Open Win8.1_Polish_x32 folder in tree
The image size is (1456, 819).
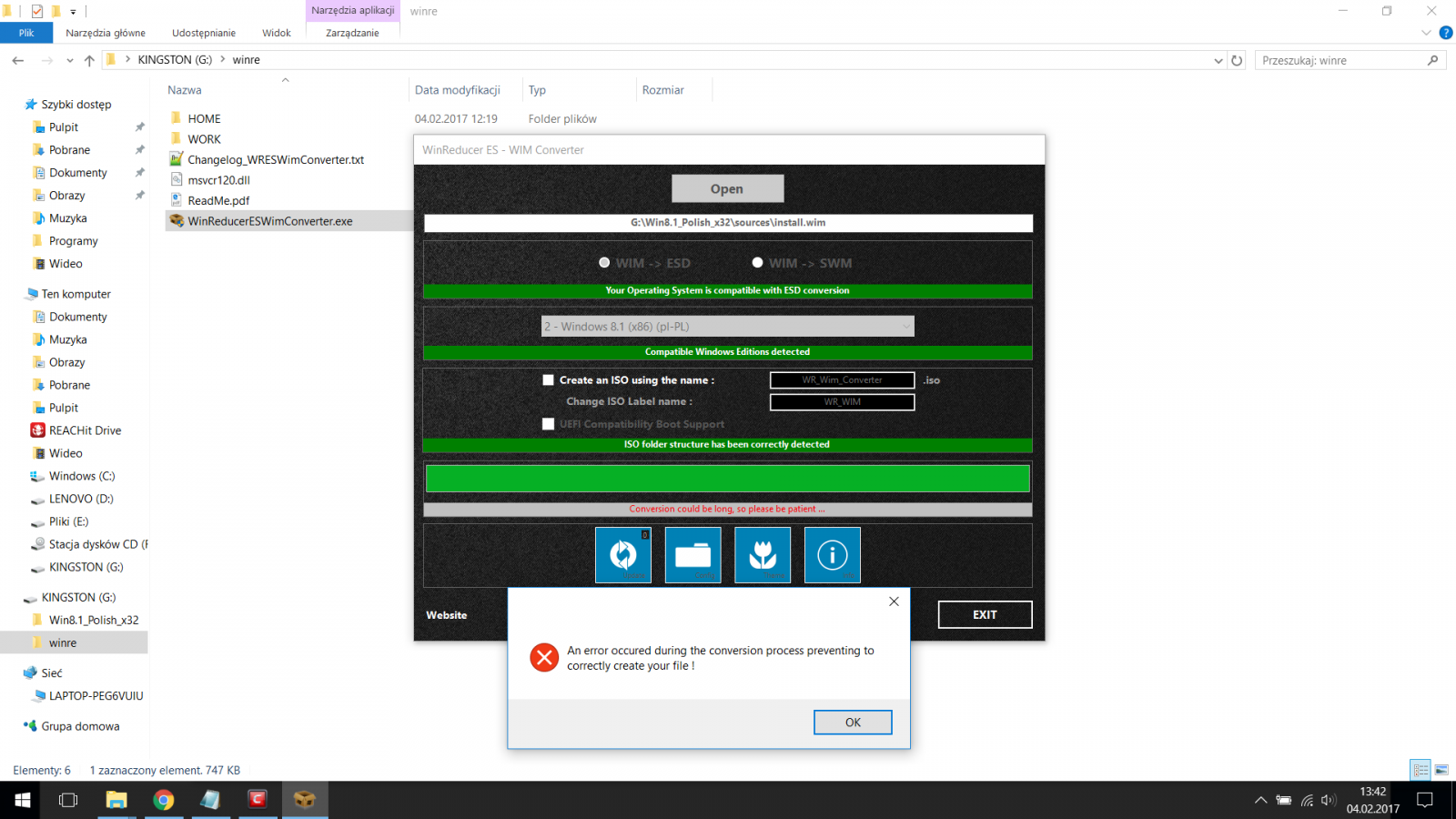[x=94, y=620]
